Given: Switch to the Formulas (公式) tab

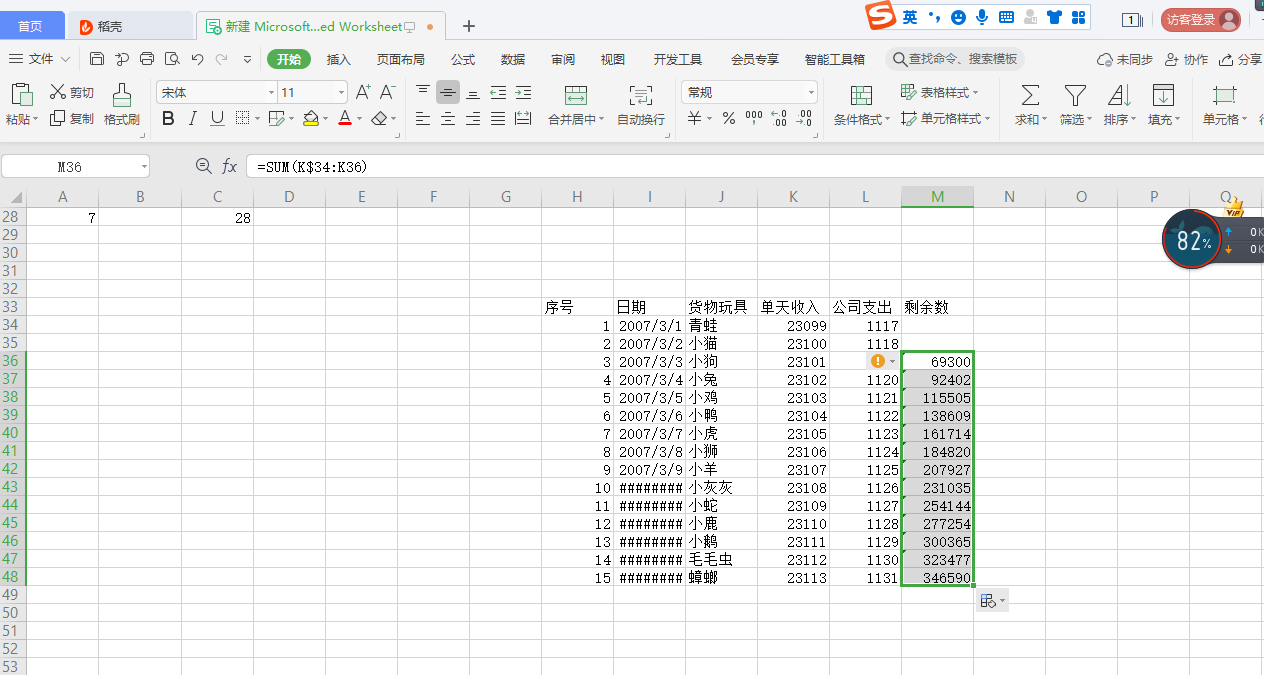Looking at the screenshot, I should (462, 59).
